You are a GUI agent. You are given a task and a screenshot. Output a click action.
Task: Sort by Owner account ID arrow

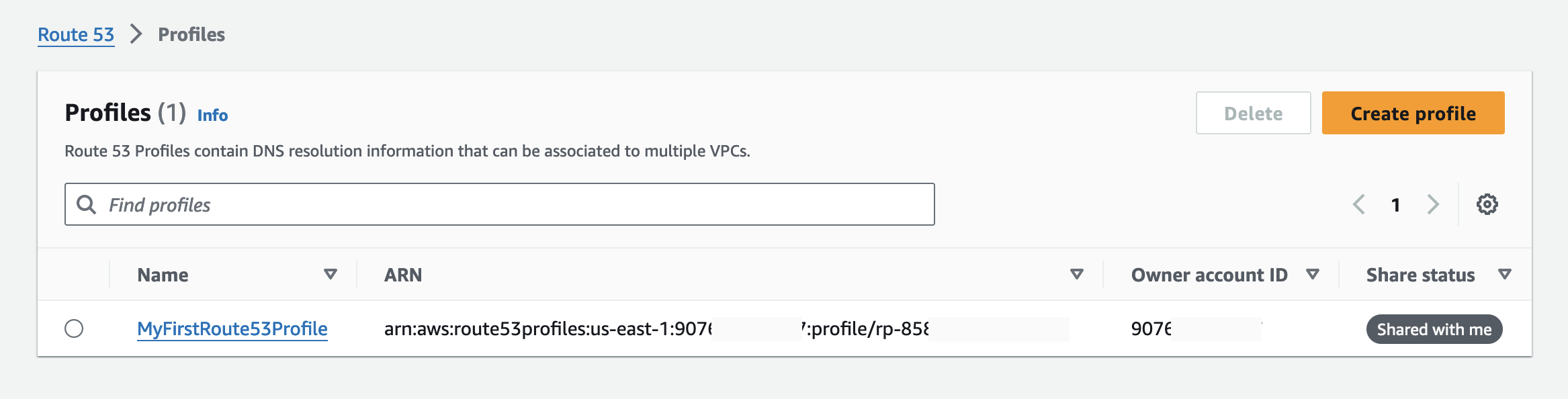click(x=1313, y=274)
